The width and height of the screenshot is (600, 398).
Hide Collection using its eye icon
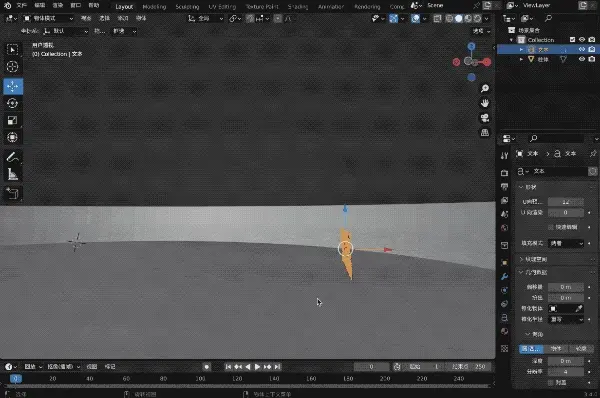(x=582, y=40)
